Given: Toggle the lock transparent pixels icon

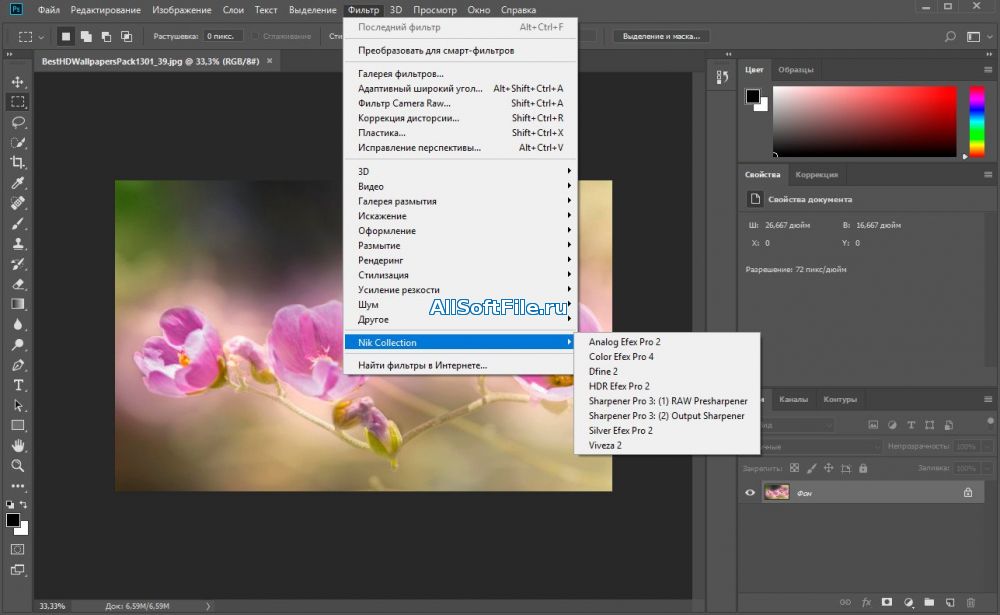Looking at the screenshot, I should pos(794,467).
